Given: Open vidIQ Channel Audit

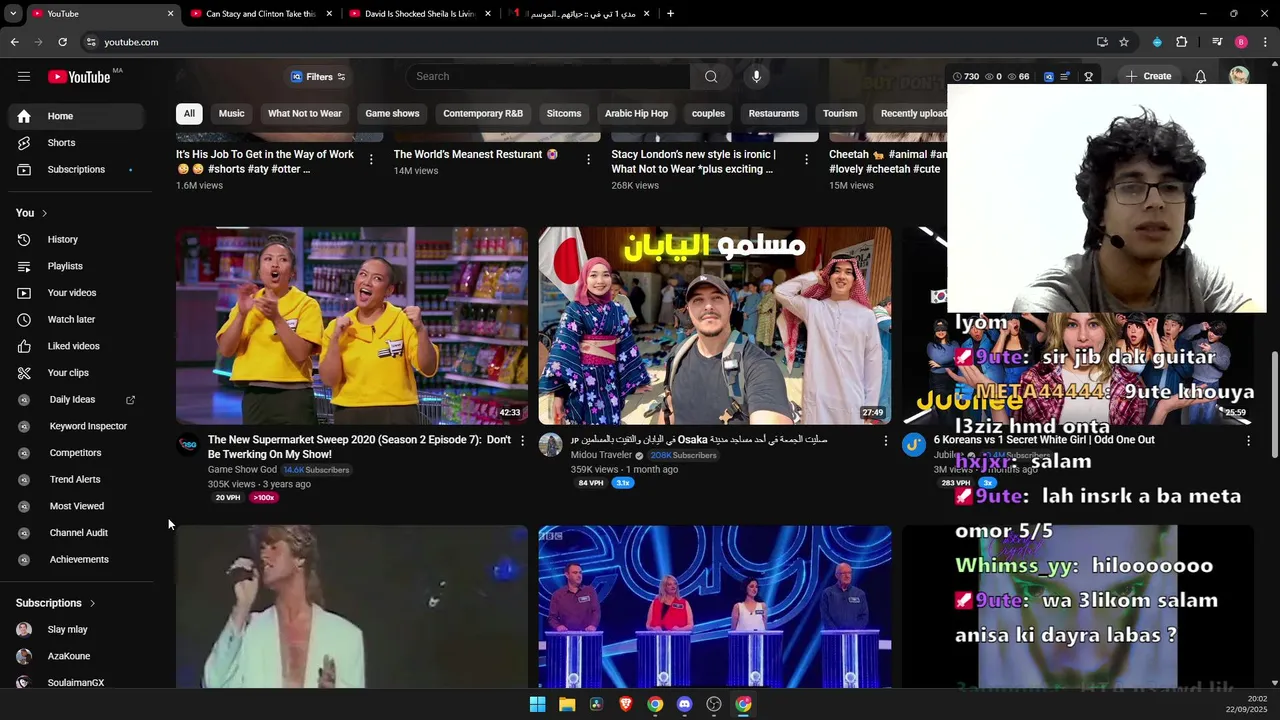Looking at the screenshot, I should point(78,533).
